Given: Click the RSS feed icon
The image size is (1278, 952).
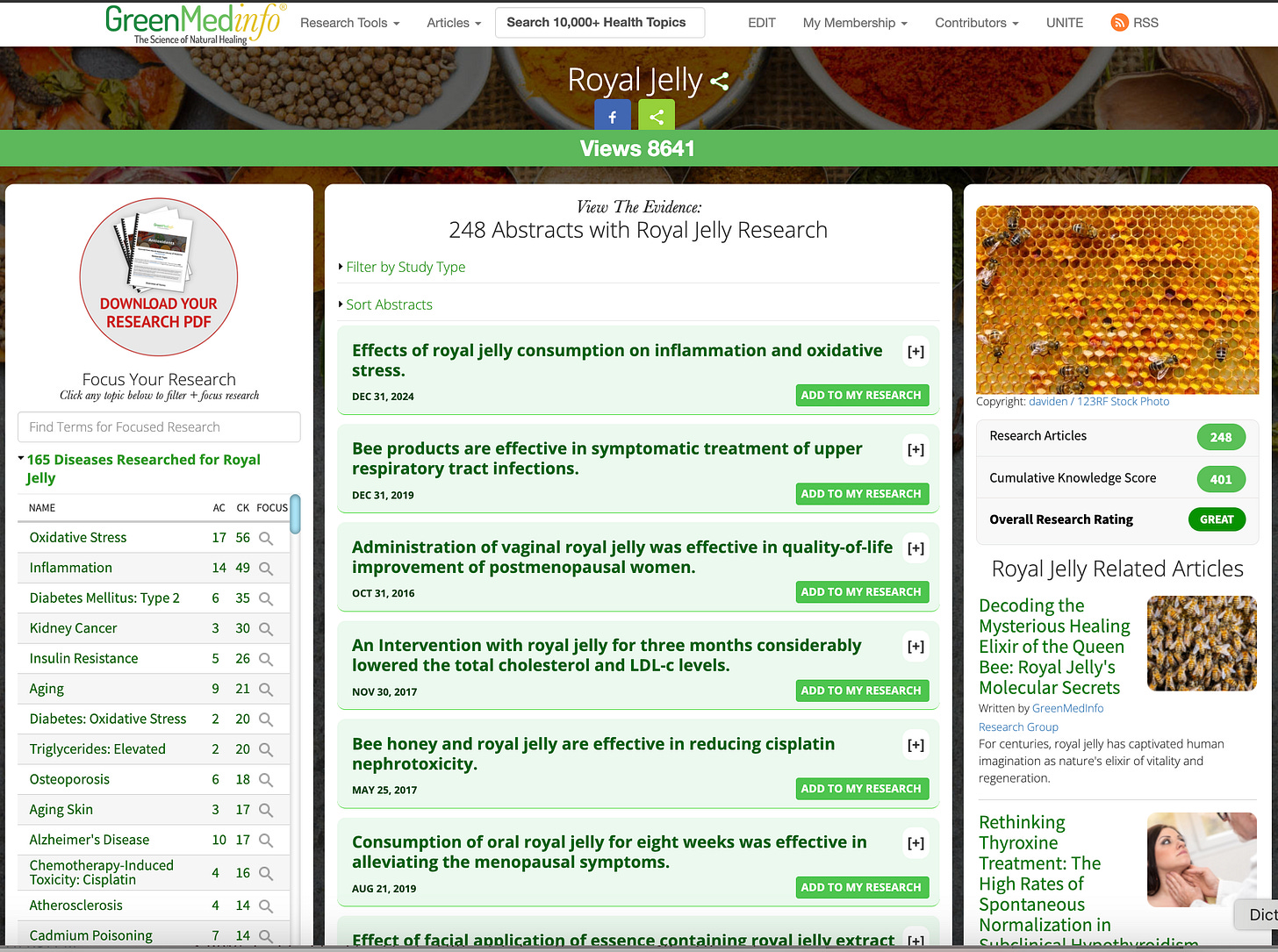Looking at the screenshot, I should [x=1119, y=23].
